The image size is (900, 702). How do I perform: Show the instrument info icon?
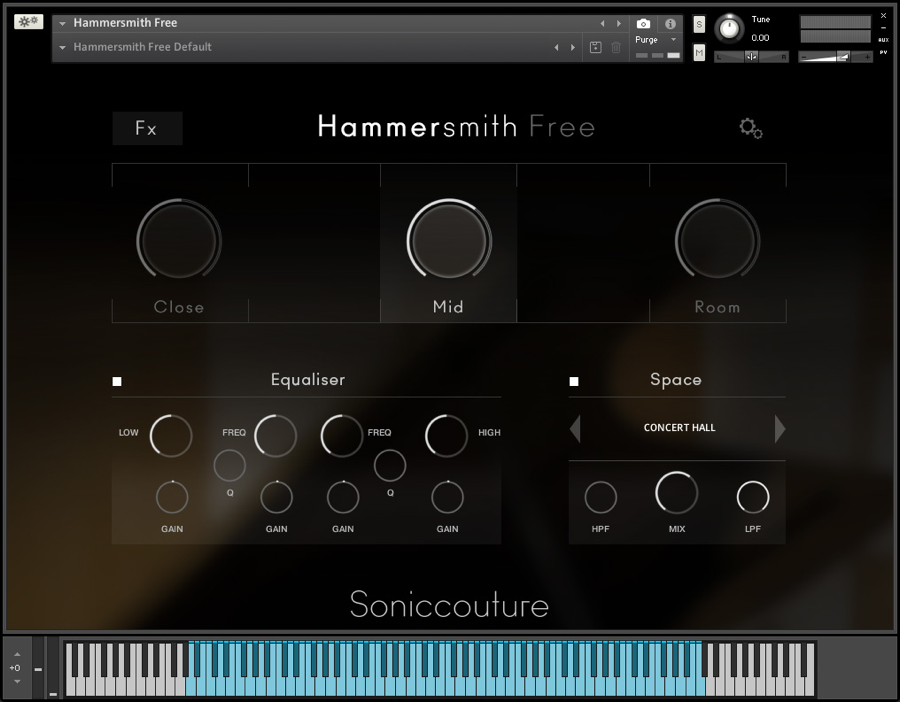670,24
